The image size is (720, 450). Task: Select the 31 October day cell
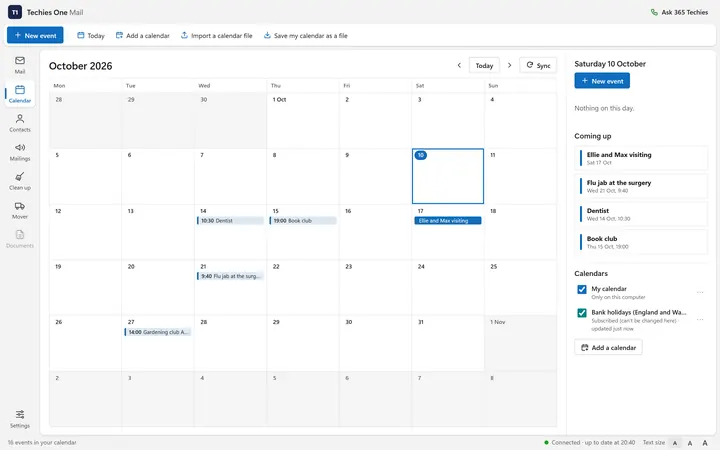pos(448,343)
